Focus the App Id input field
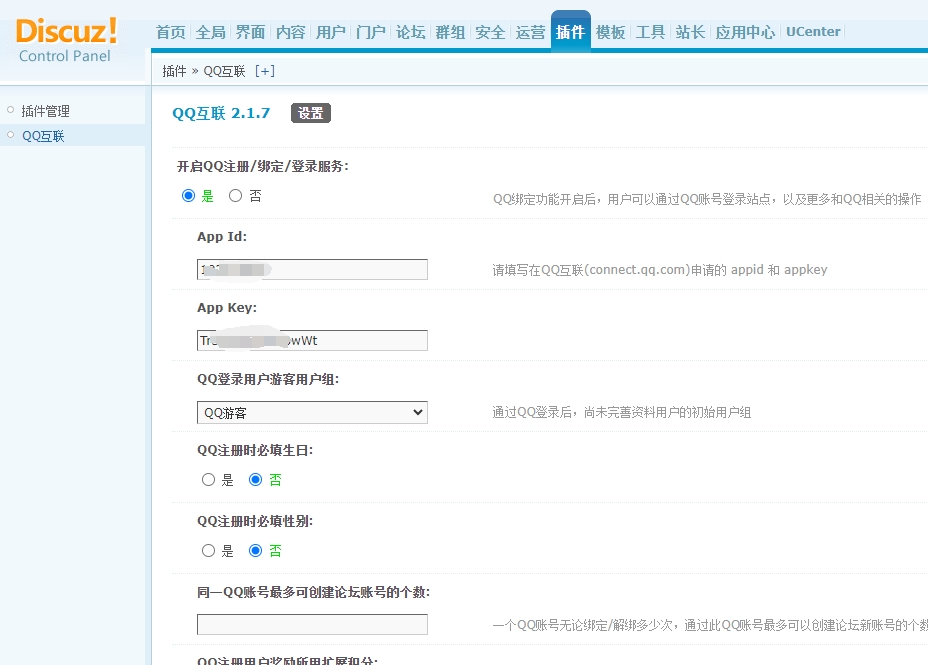 312,270
